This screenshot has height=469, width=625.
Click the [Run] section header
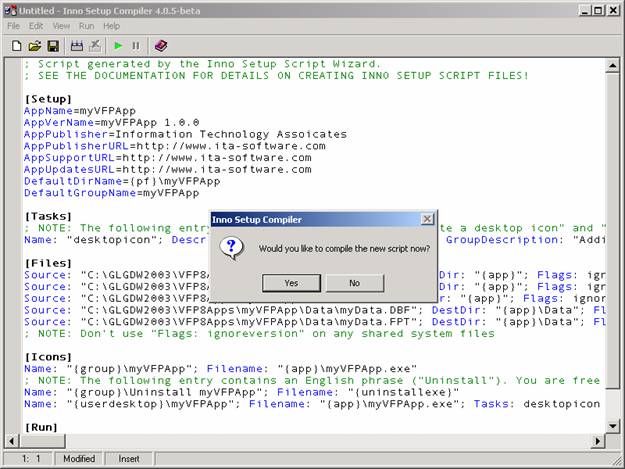pyautogui.click(x=41, y=427)
